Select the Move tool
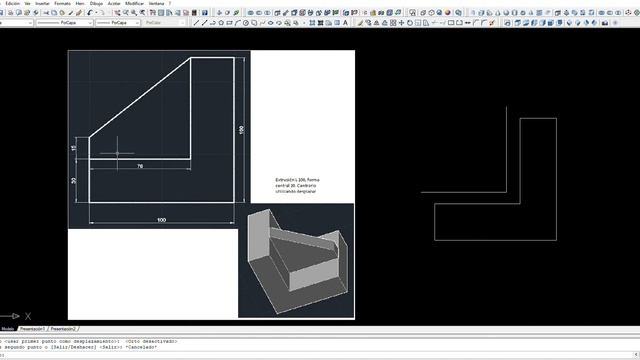The width and height of the screenshot is (640, 360). tap(401, 23)
